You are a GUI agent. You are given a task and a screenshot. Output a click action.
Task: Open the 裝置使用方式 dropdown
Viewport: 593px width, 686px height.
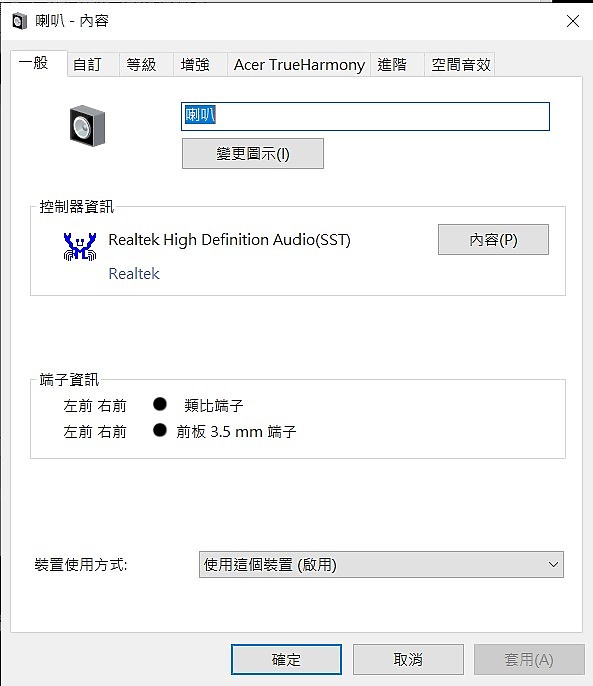tap(381, 564)
